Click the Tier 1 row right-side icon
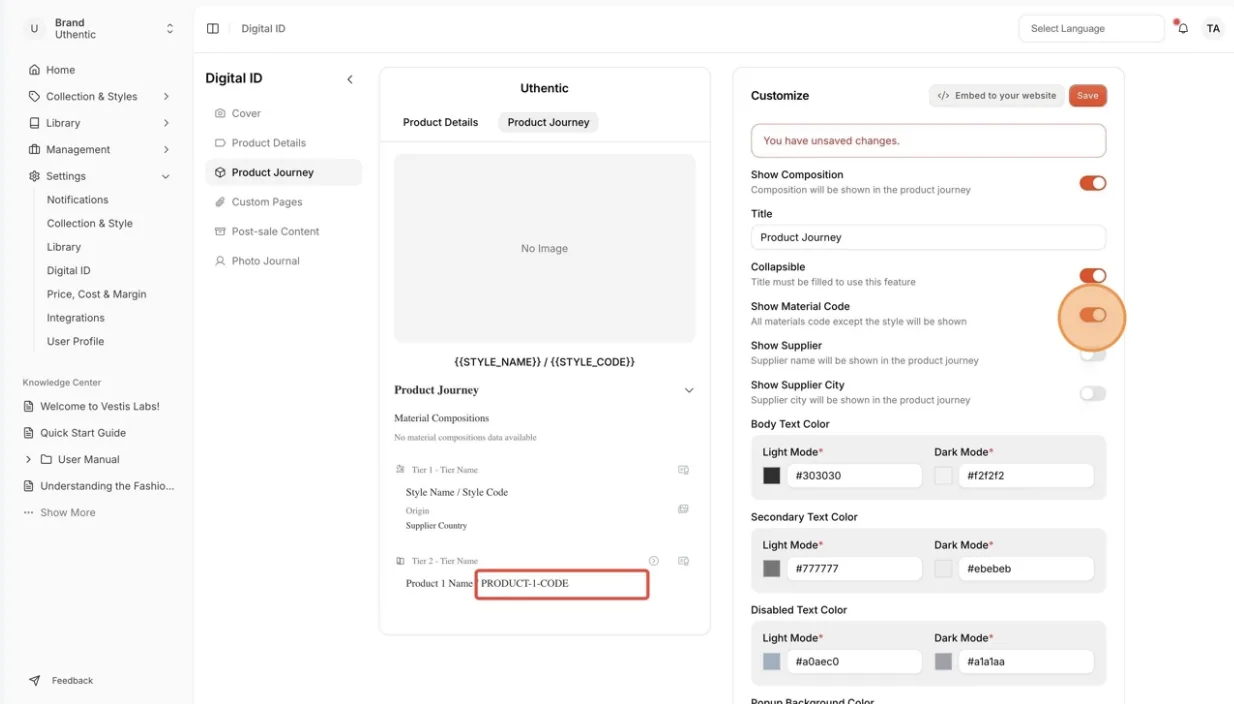The height and width of the screenshot is (704, 1234). click(684, 470)
